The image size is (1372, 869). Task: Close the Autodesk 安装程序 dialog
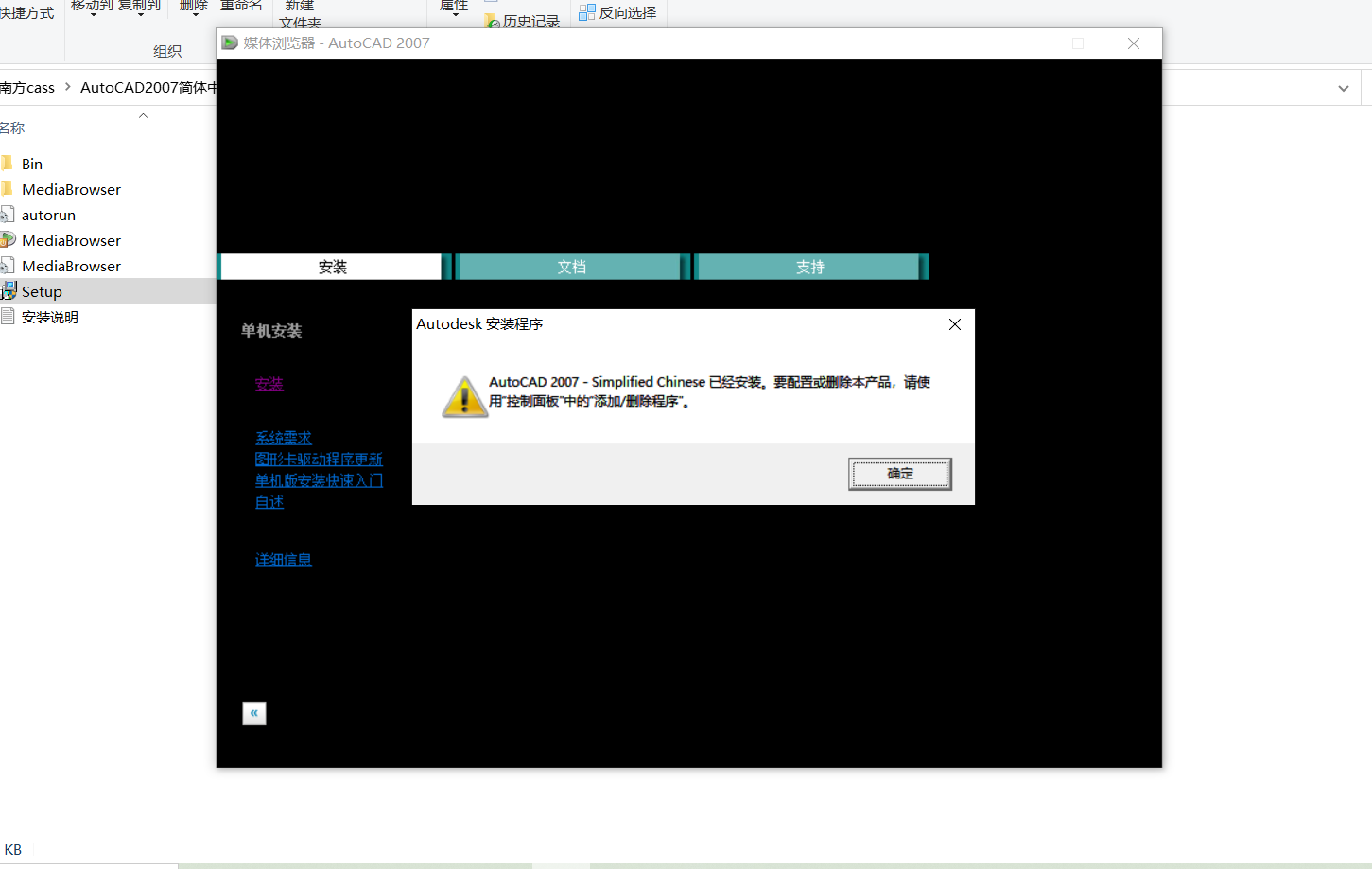(x=955, y=324)
